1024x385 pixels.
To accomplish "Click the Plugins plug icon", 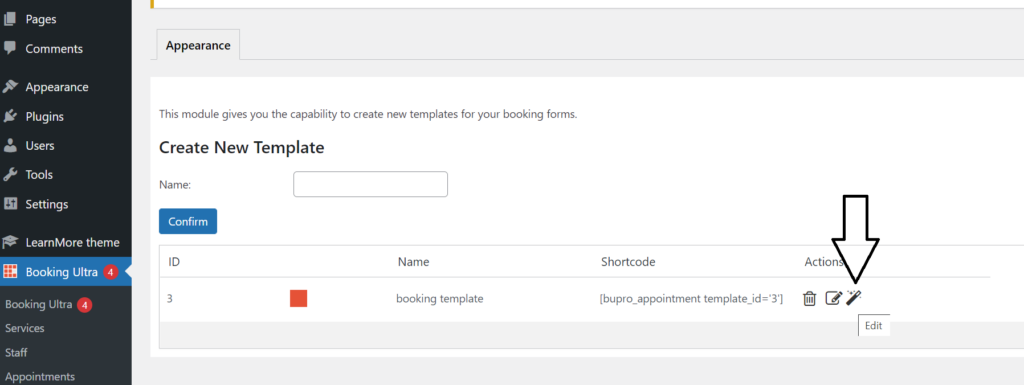I will click(10, 116).
